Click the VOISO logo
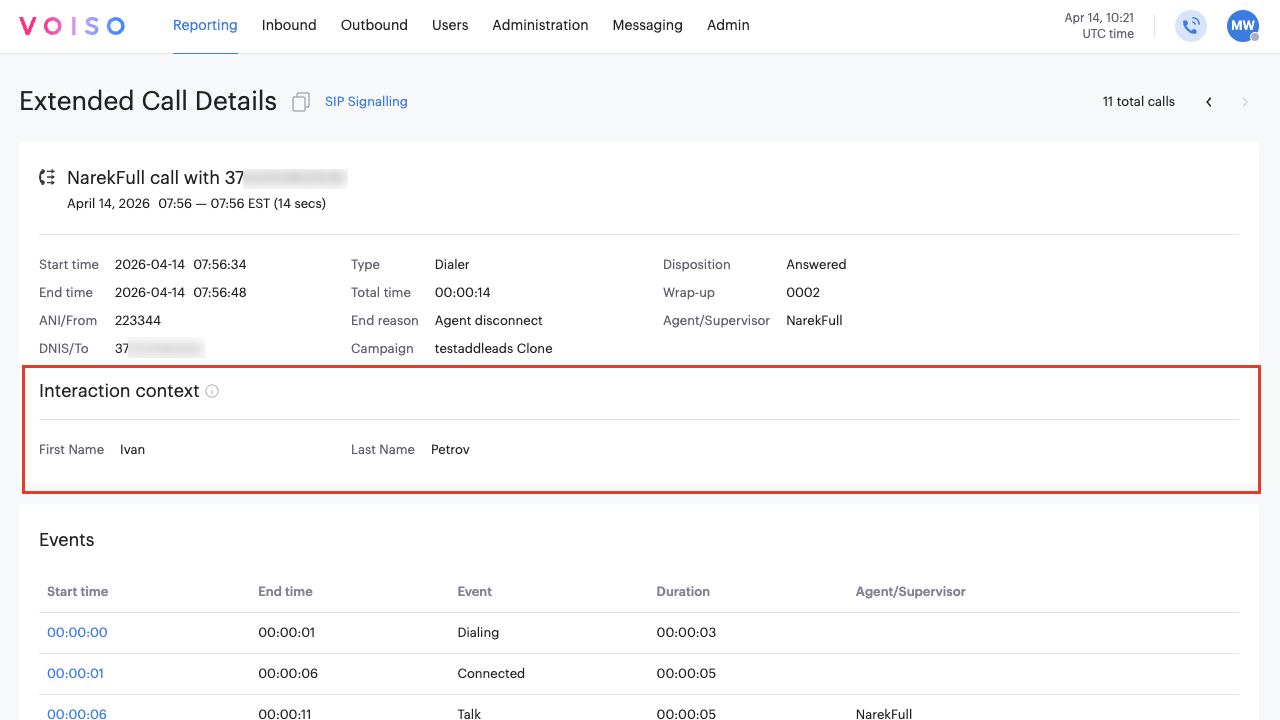The height and width of the screenshot is (720, 1280). (x=71, y=26)
